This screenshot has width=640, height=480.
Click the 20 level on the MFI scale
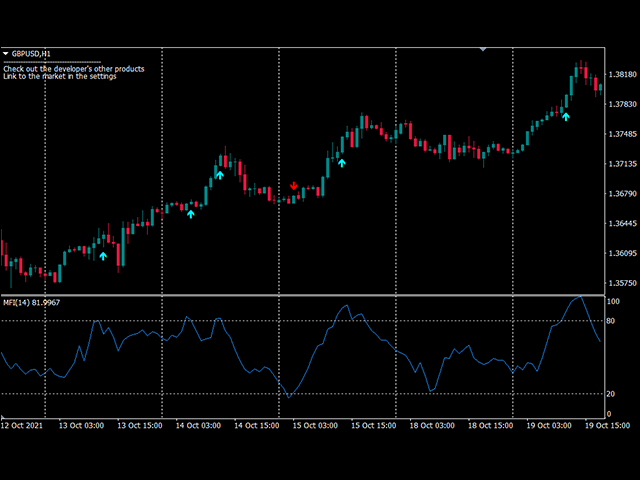click(612, 394)
